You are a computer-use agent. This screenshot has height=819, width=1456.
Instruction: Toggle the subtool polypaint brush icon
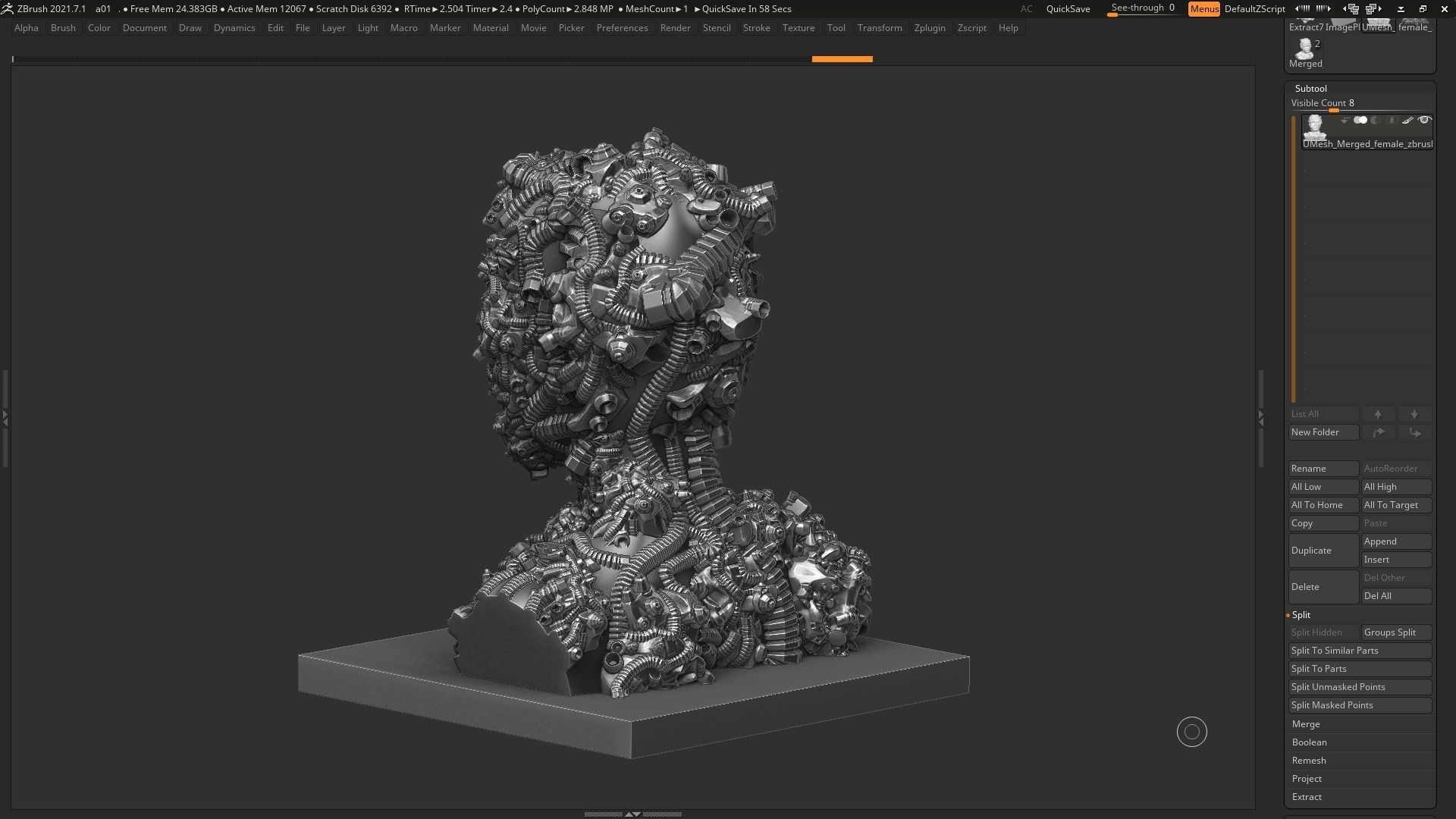tap(1407, 120)
